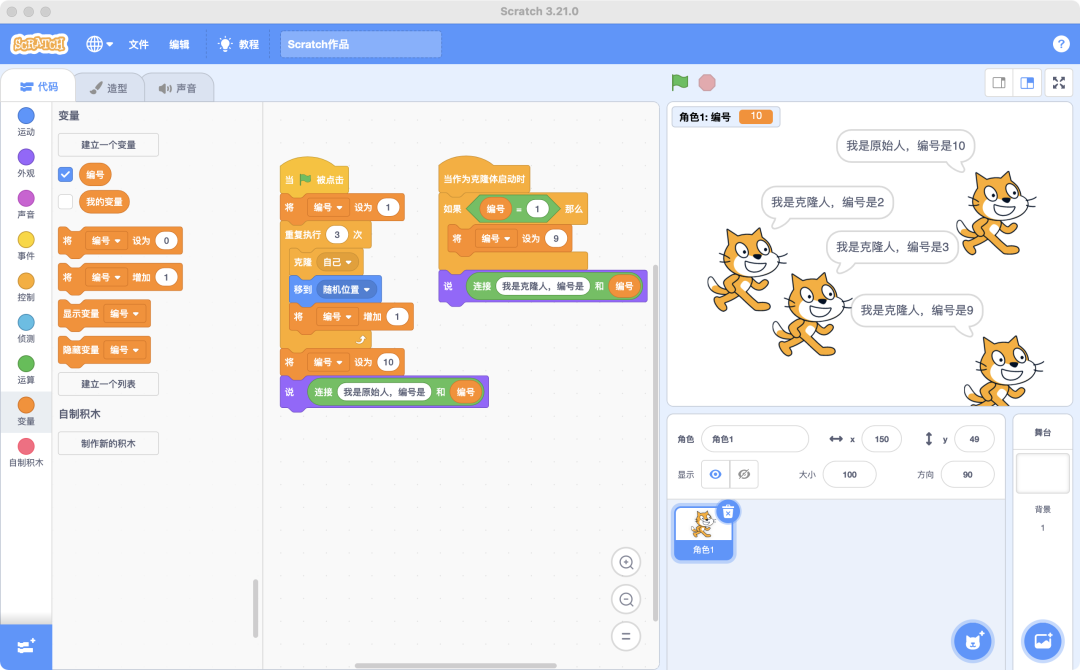Reset workspace zoom with equals icon
Image resolution: width=1080 pixels, height=670 pixels.
click(626, 636)
